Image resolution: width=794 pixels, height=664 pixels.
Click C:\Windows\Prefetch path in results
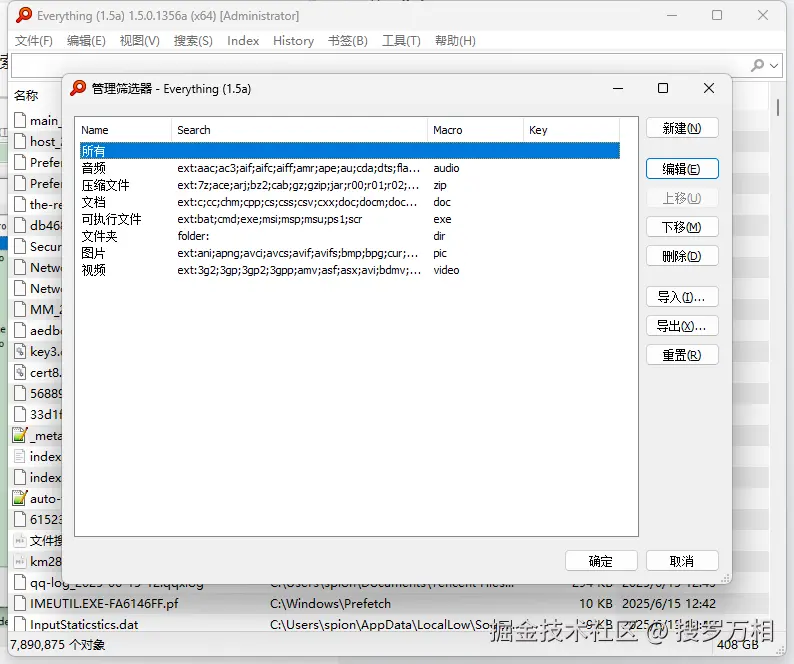point(330,604)
